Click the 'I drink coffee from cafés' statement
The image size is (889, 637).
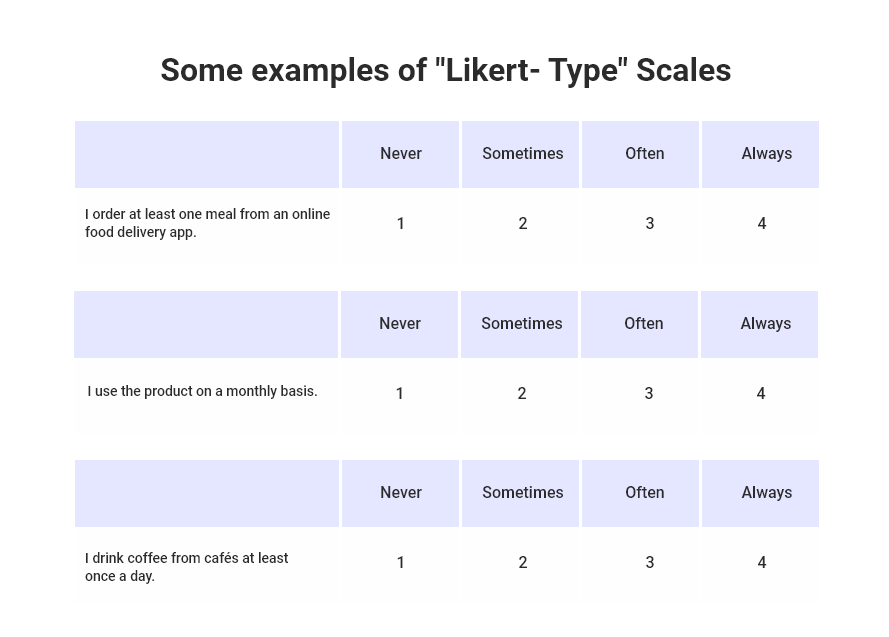[187, 567]
